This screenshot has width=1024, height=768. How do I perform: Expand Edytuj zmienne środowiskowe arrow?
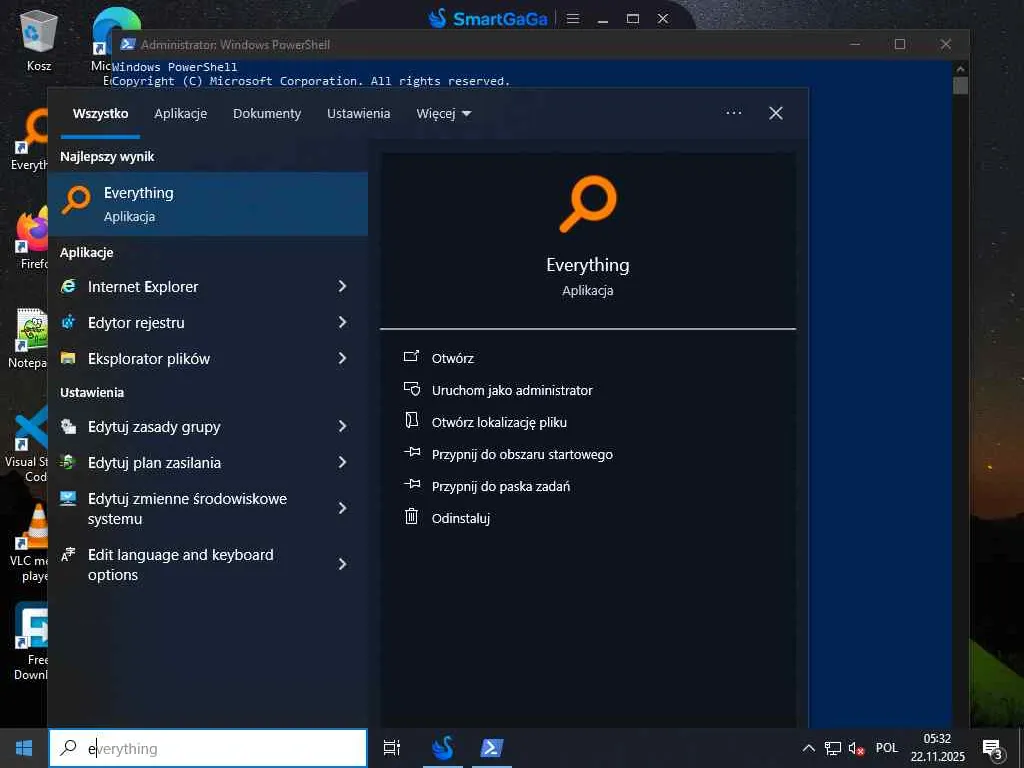[x=342, y=508]
